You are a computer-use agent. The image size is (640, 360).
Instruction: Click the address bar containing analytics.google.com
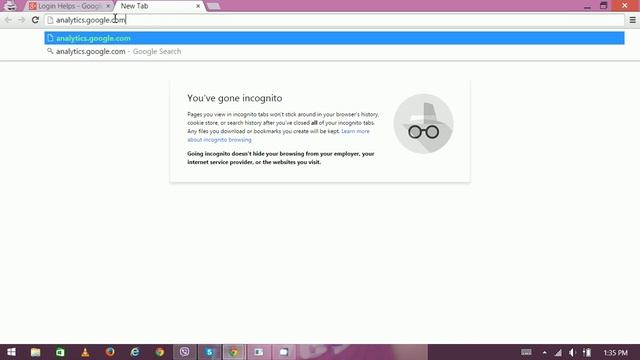(x=335, y=20)
